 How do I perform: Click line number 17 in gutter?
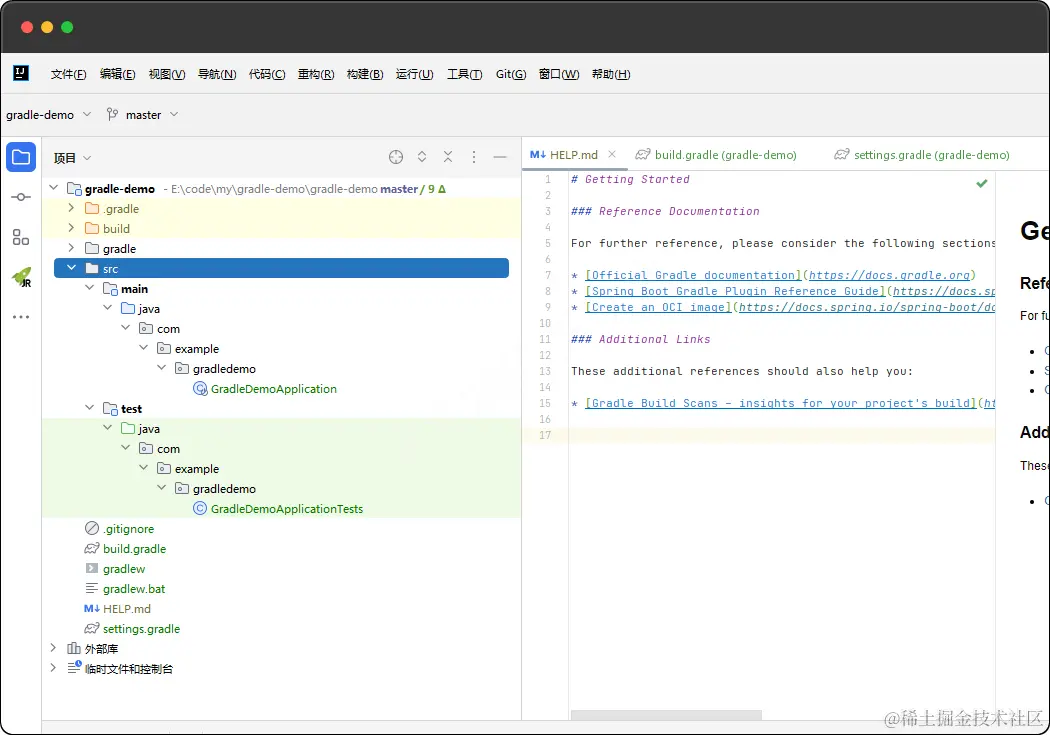545,435
